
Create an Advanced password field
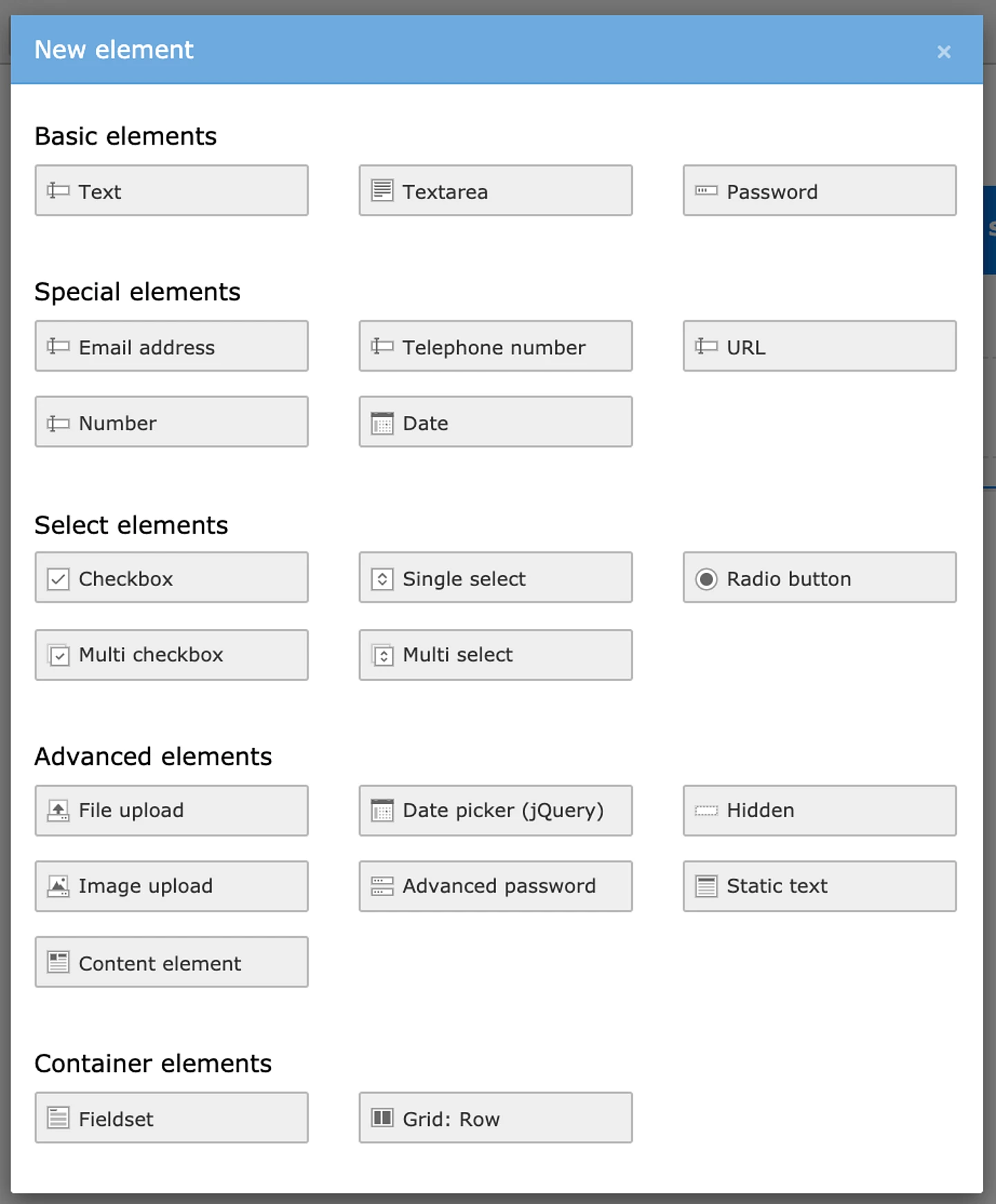[x=495, y=886]
